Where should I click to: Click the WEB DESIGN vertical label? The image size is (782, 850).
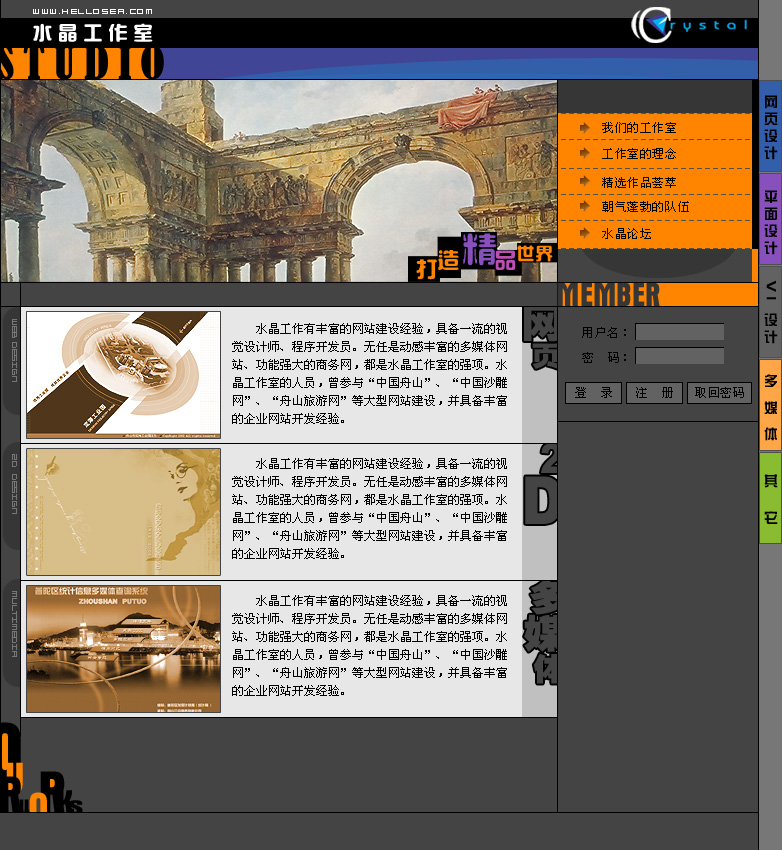point(14,350)
